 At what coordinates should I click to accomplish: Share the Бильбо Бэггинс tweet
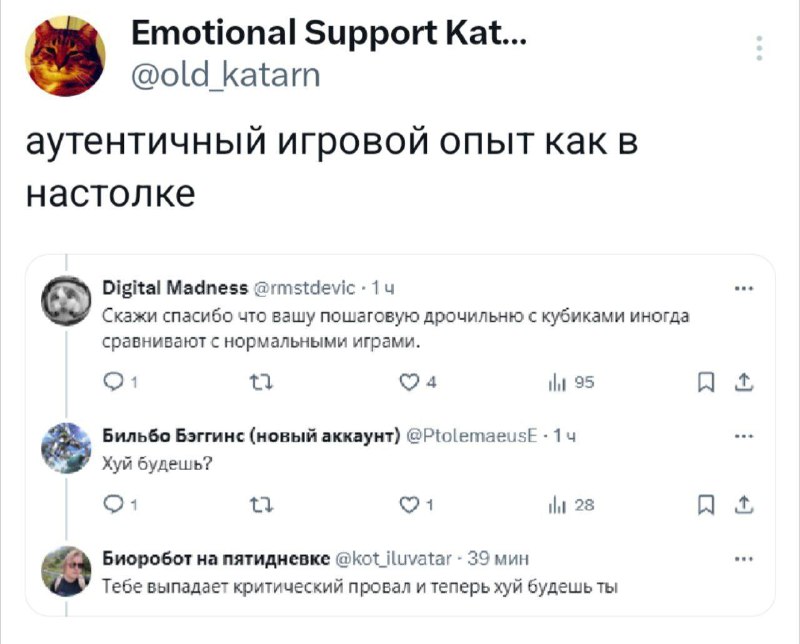pos(744,505)
